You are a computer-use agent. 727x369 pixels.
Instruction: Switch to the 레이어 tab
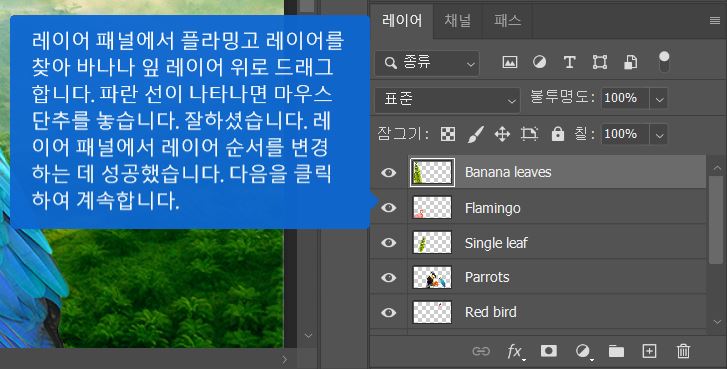[x=402, y=21]
